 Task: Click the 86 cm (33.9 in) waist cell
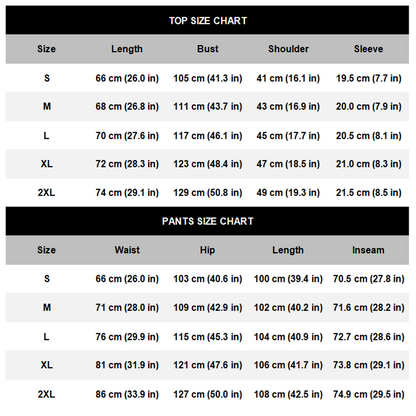(x=127, y=394)
